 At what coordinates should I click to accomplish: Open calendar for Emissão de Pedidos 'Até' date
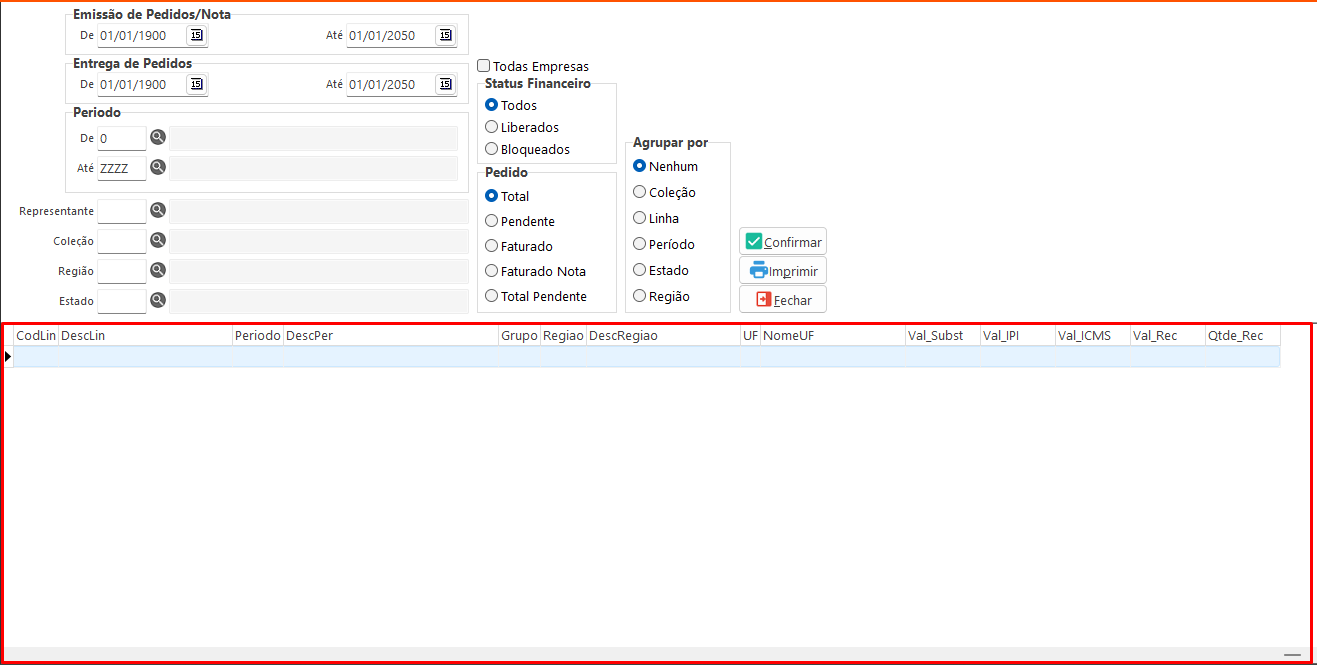click(x=445, y=36)
